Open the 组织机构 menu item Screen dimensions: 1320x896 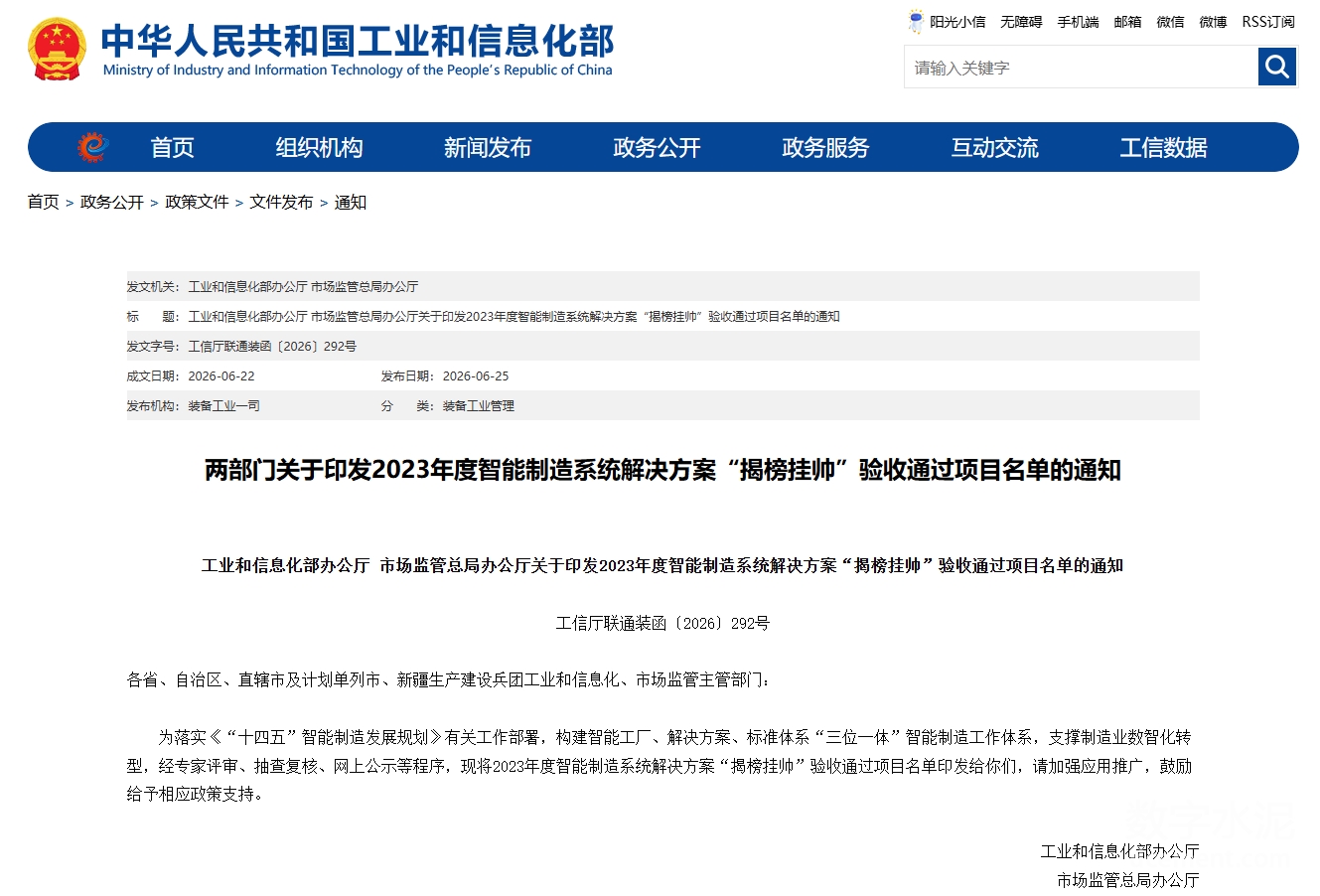pos(319,148)
